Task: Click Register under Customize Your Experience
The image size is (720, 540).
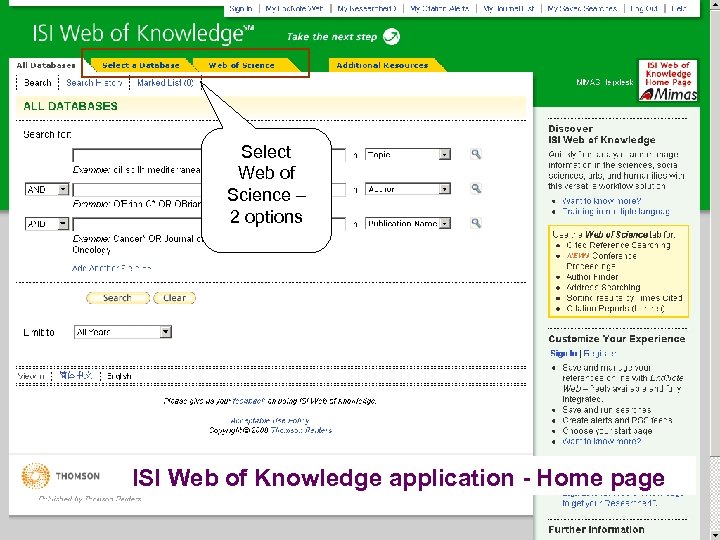Action: tap(600, 353)
